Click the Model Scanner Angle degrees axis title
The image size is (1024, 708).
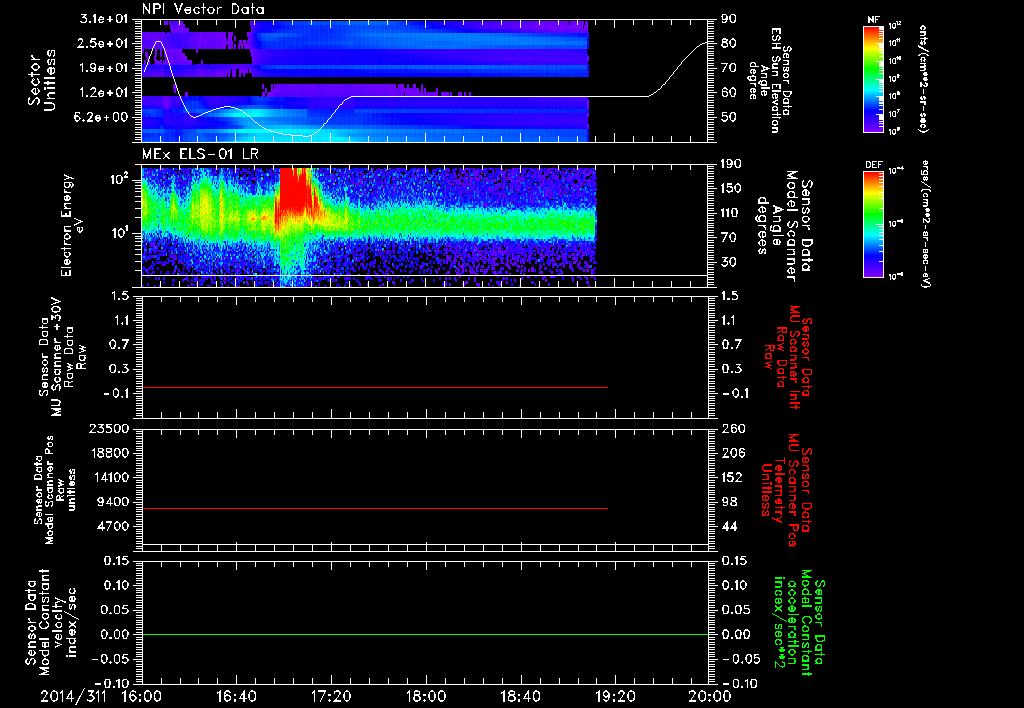click(784, 226)
